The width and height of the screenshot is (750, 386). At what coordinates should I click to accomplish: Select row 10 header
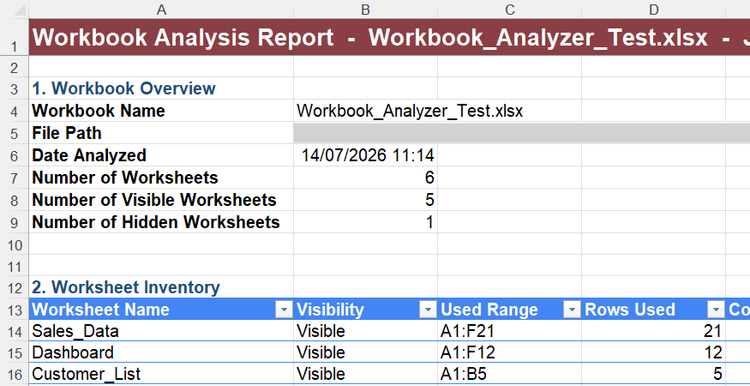point(14,245)
